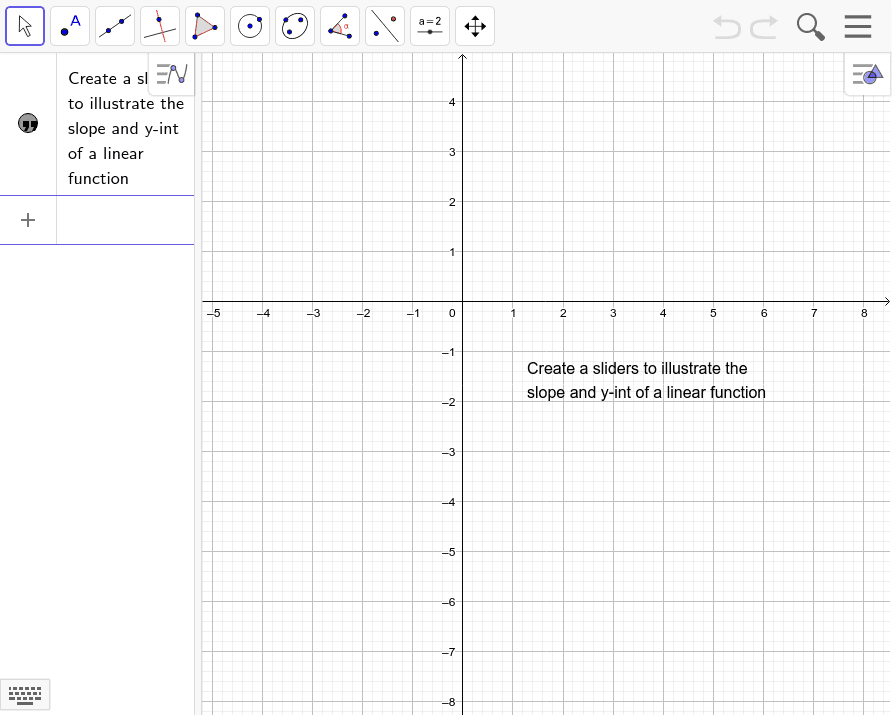Select the Move Graphics View tool
The image size is (892, 717).
475,26
